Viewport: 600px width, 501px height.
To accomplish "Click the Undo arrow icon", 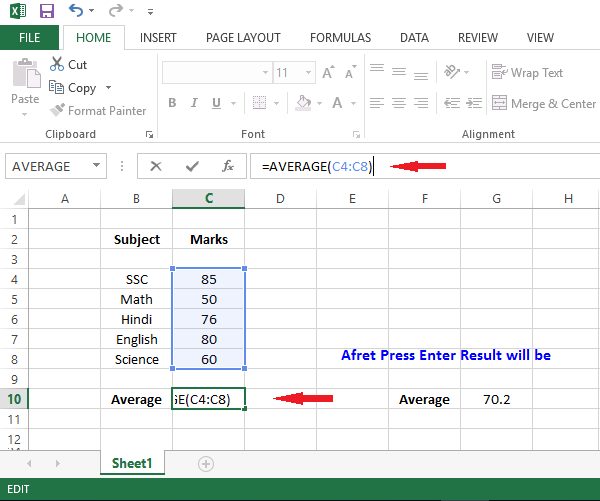I will click(75, 10).
